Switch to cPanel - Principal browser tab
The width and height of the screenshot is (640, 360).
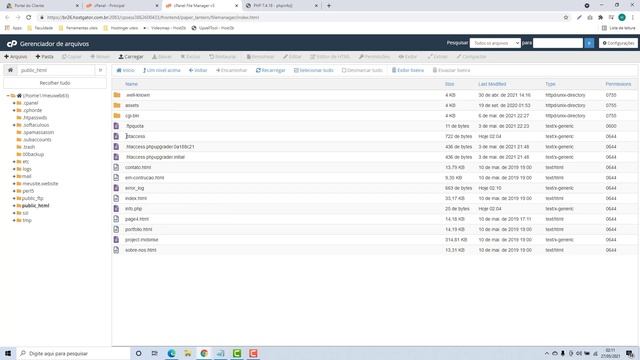[122, 6]
